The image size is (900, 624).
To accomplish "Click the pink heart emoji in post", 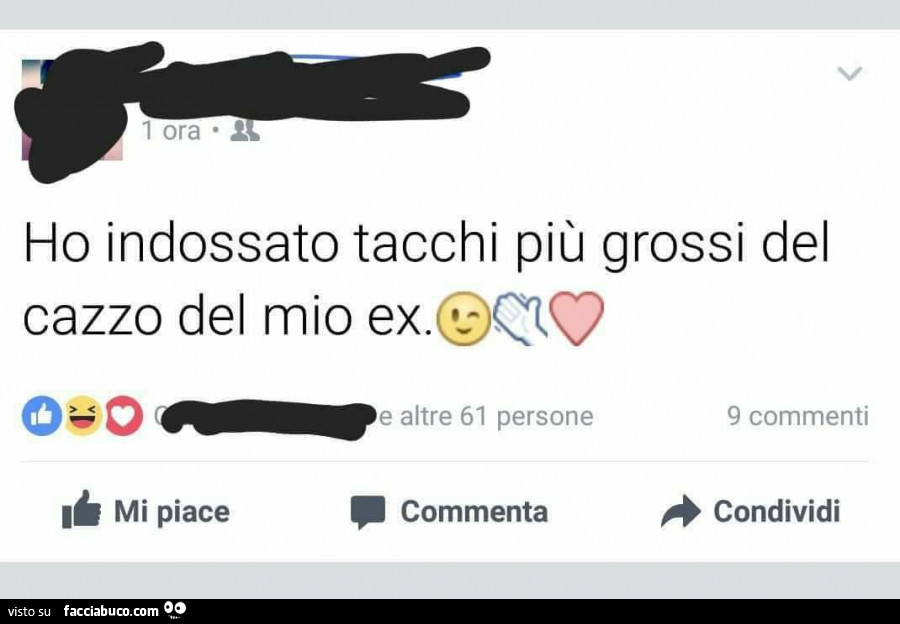I will (577, 318).
